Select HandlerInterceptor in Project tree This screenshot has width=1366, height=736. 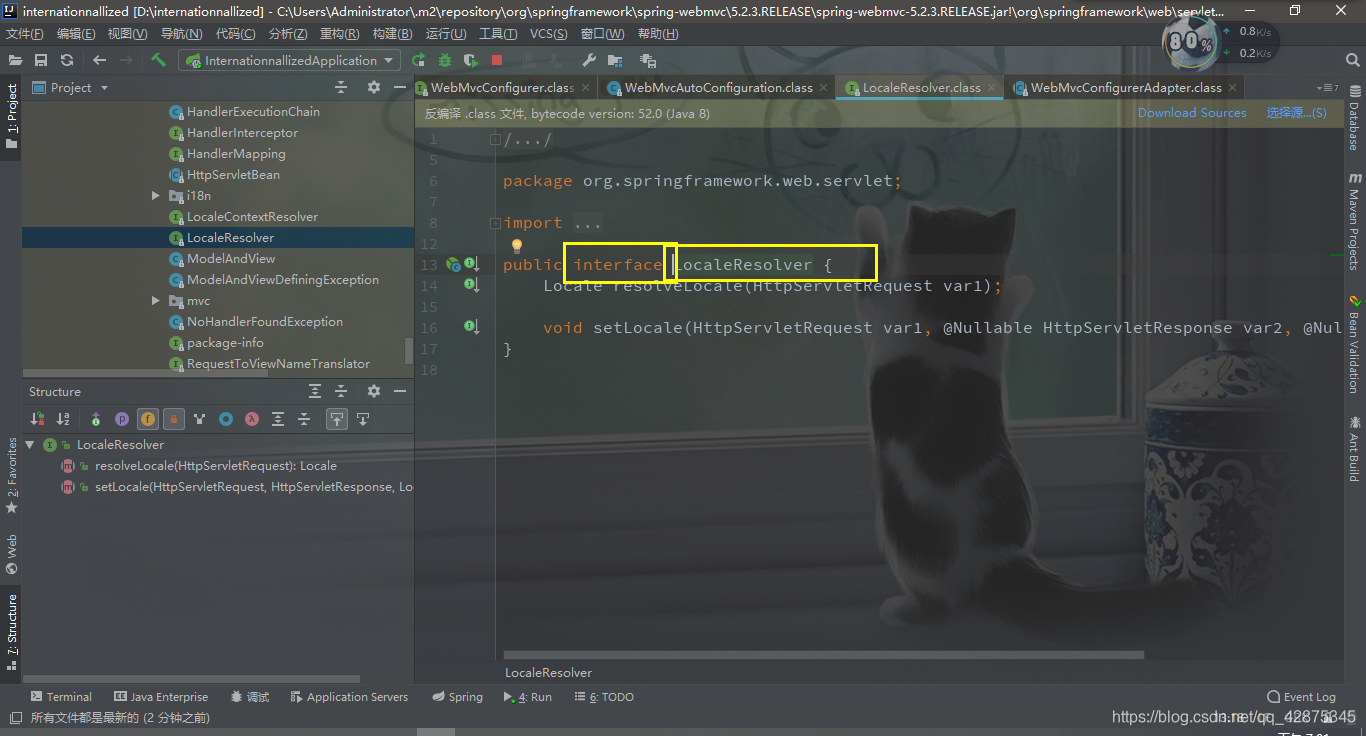click(x=242, y=133)
